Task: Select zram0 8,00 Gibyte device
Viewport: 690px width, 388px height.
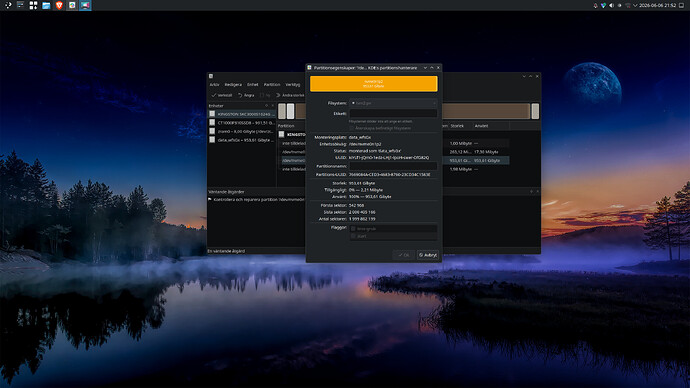Action: pyautogui.click(x=242, y=131)
